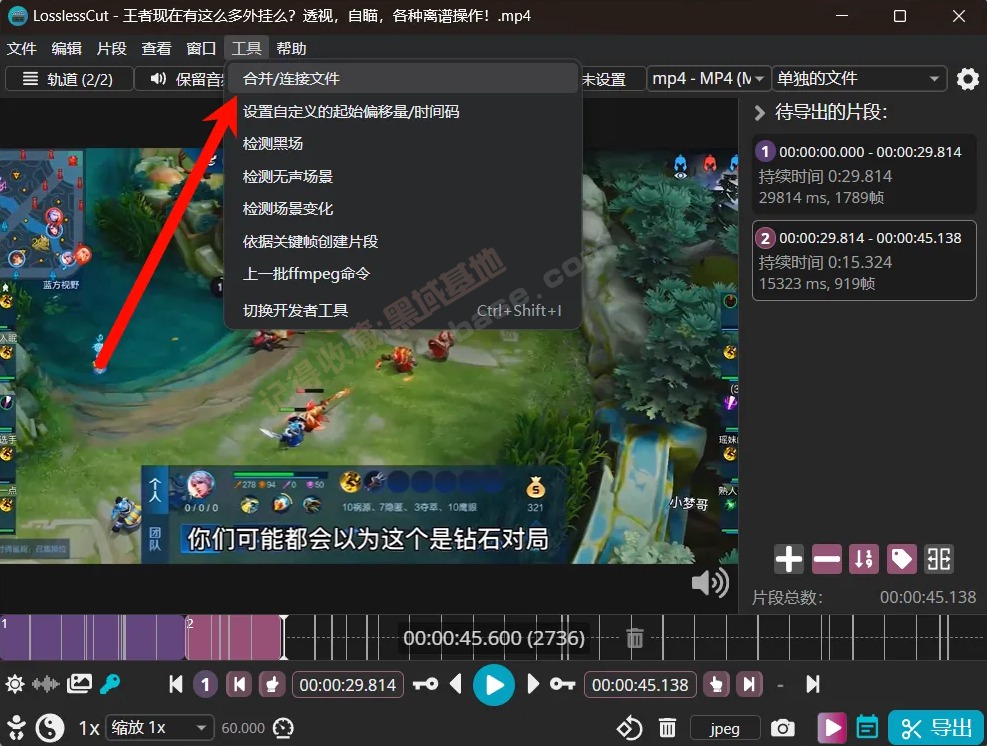987x746 pixels.
Task: Jump to start of video
Action: [x=176, y=684]
